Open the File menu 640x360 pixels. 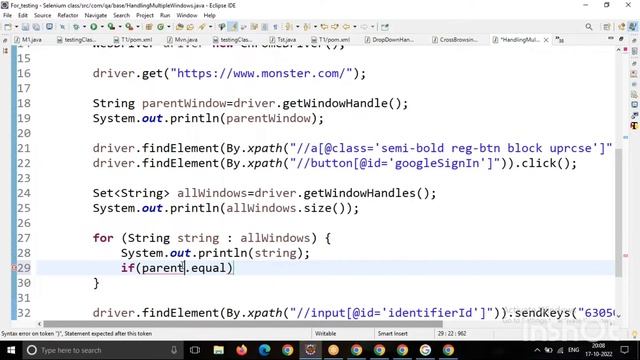[7, 15]
